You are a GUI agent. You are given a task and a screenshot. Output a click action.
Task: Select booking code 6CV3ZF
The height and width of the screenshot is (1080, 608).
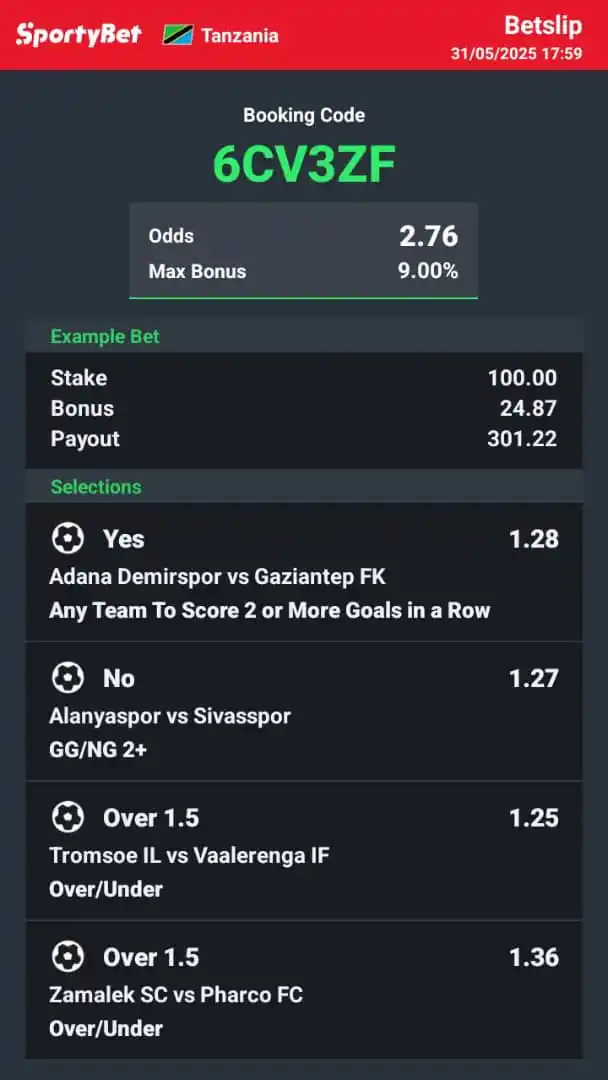304,166
